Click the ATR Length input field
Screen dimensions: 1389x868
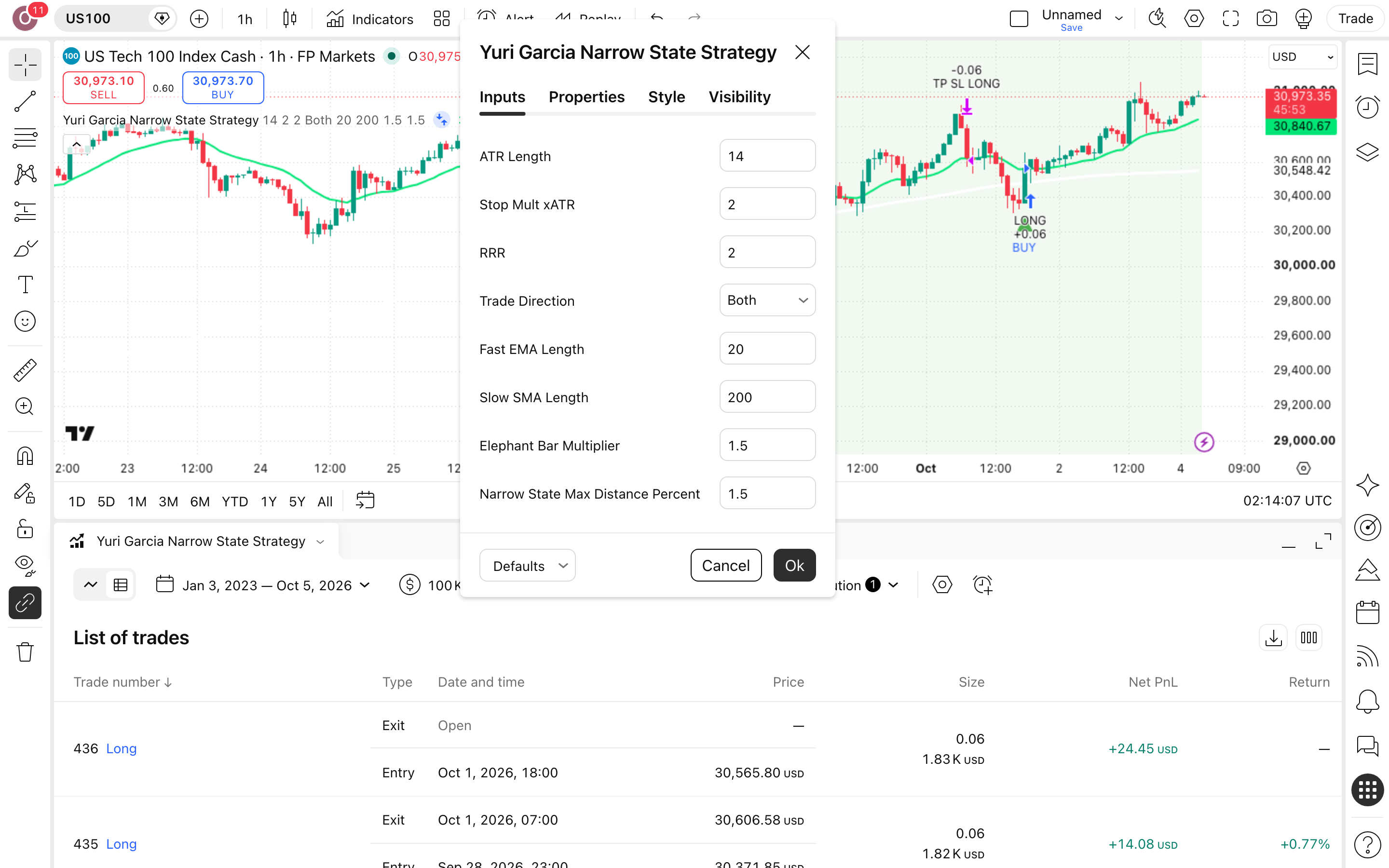click(x=767, y=156)
